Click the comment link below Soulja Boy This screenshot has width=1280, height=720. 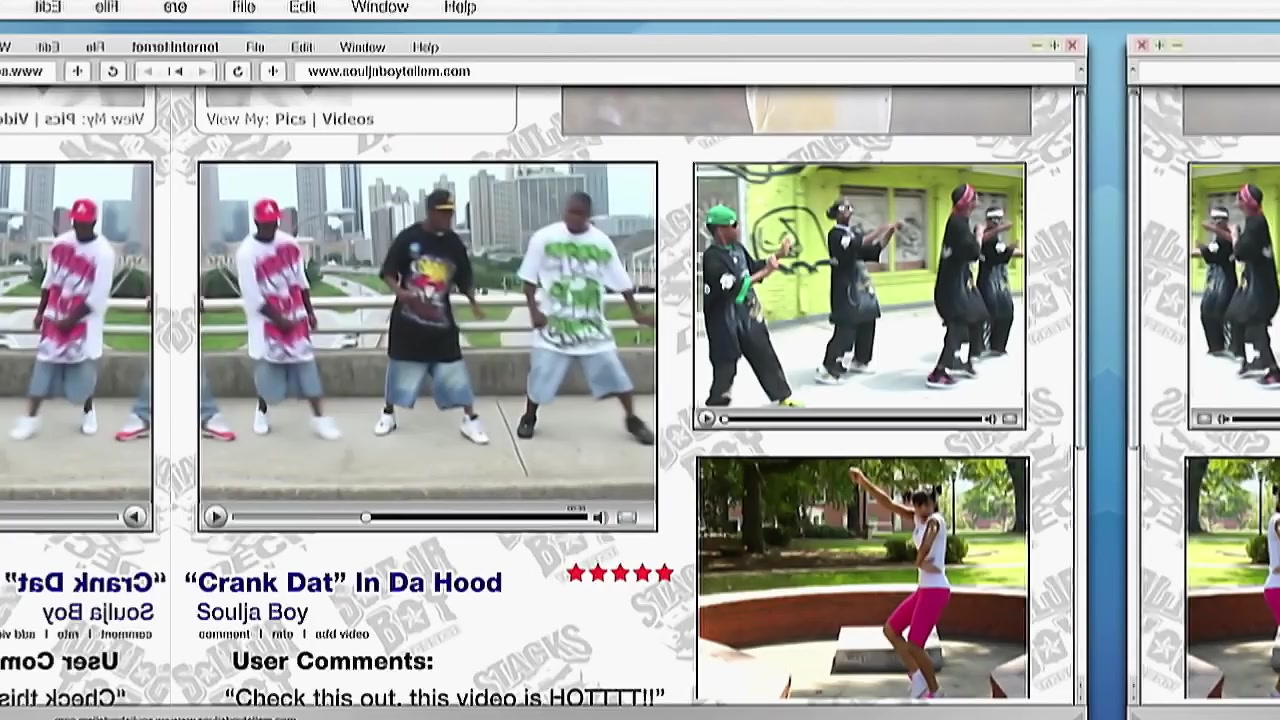[224, 634]
